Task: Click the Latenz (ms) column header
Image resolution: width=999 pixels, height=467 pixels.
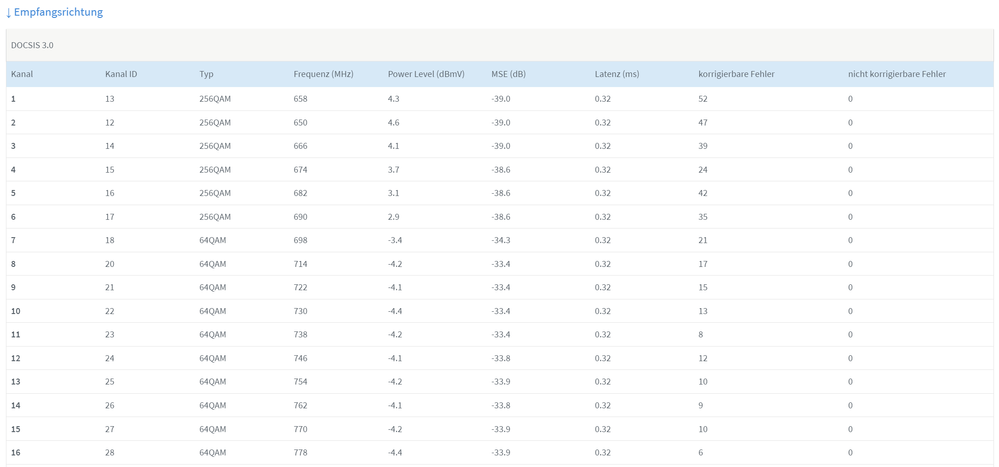Action: 616,74
